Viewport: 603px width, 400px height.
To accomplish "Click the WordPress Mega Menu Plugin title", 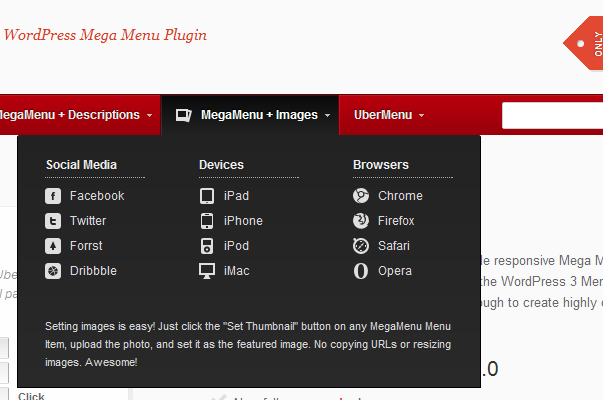I will [105, 35].
